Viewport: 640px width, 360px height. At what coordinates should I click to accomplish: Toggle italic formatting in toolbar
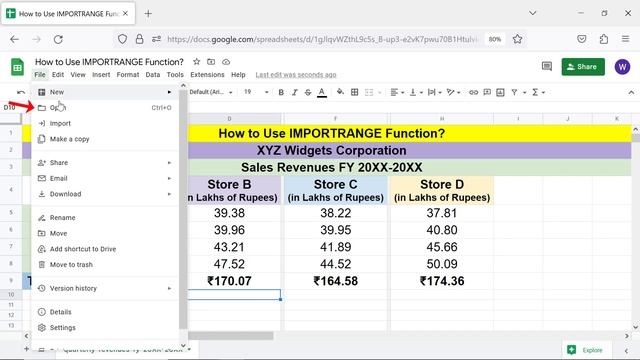coord(294,92)
